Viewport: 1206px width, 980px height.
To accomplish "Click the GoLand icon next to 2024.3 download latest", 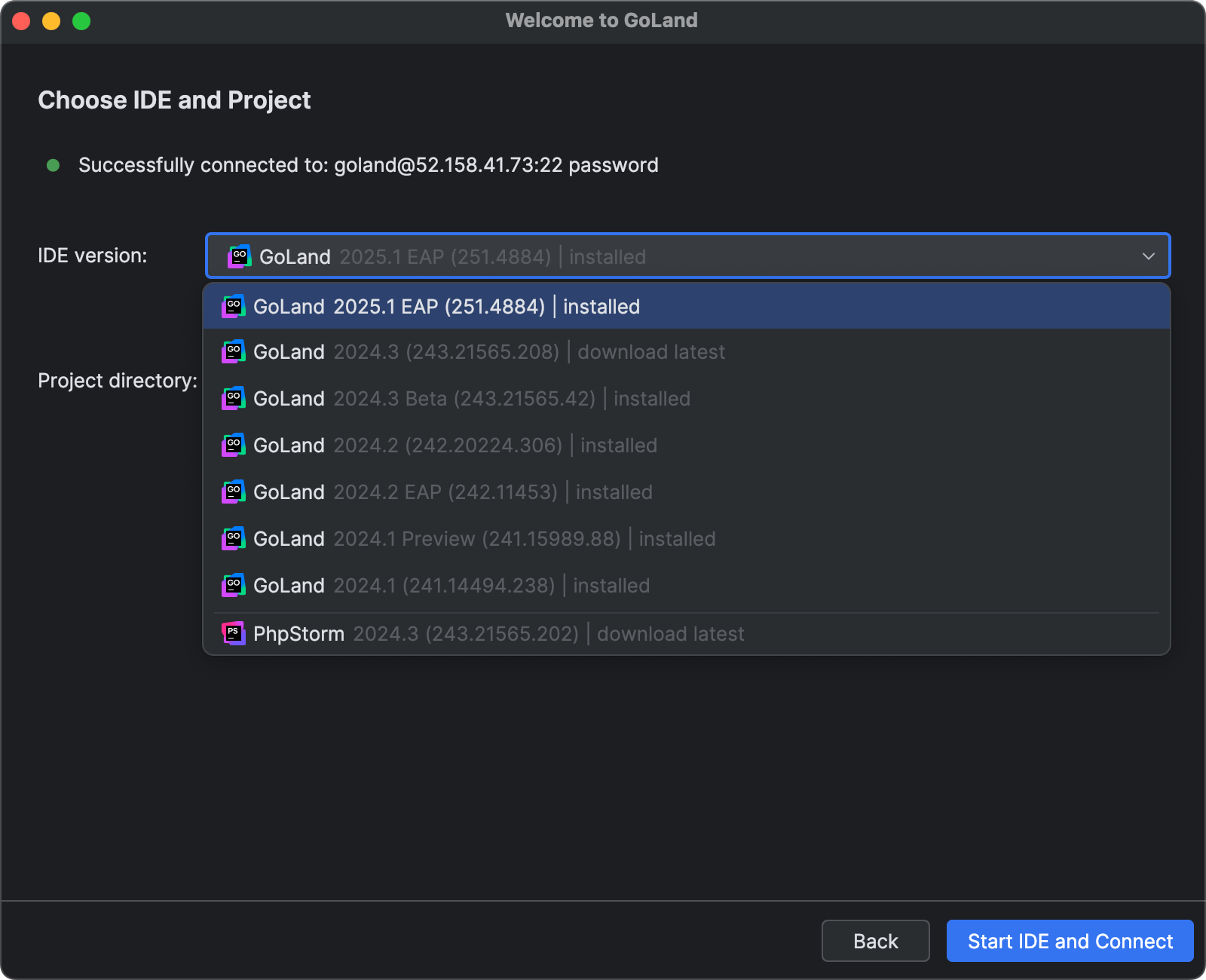I will (234, 351).
